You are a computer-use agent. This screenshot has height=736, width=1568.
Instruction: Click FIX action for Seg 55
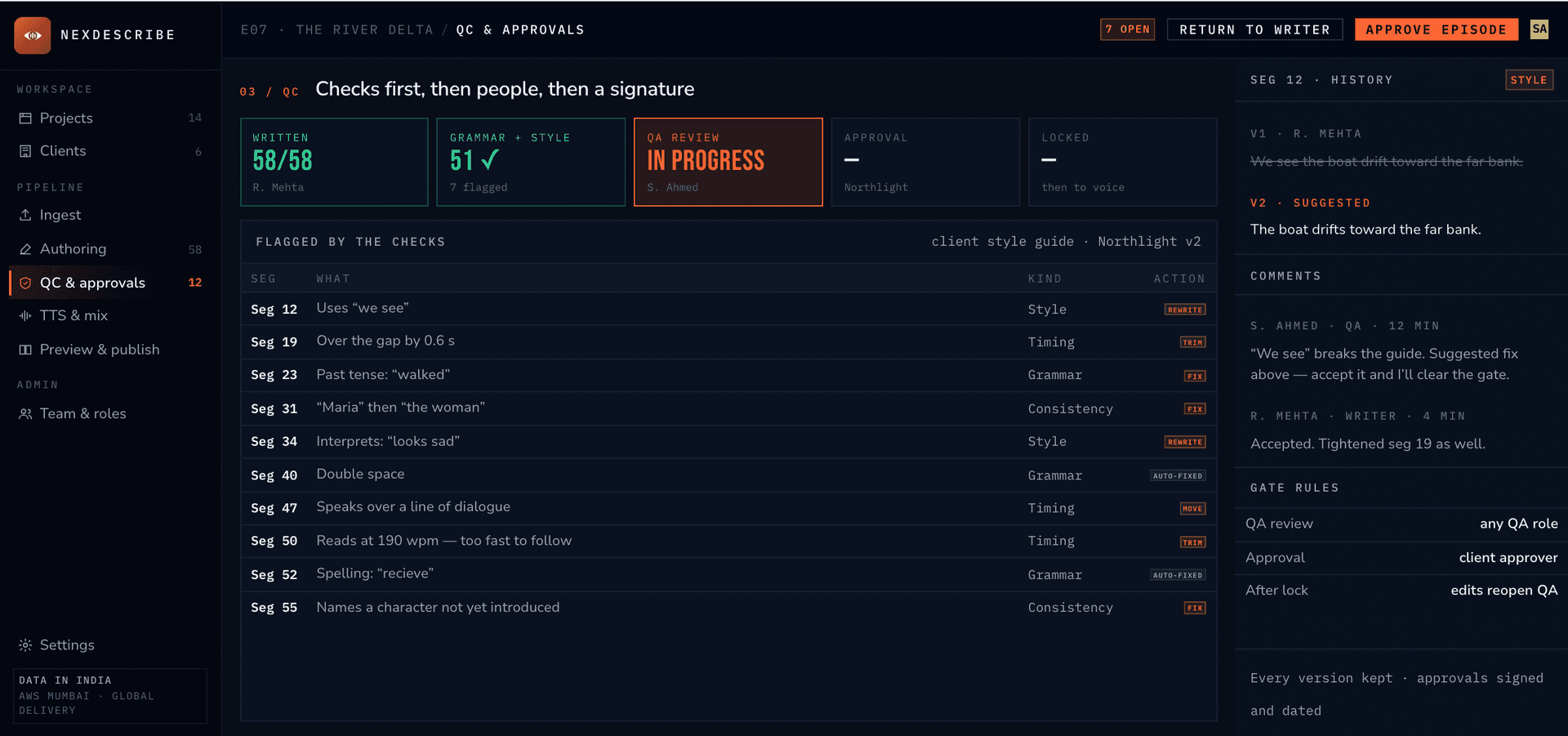[1195, 608]
